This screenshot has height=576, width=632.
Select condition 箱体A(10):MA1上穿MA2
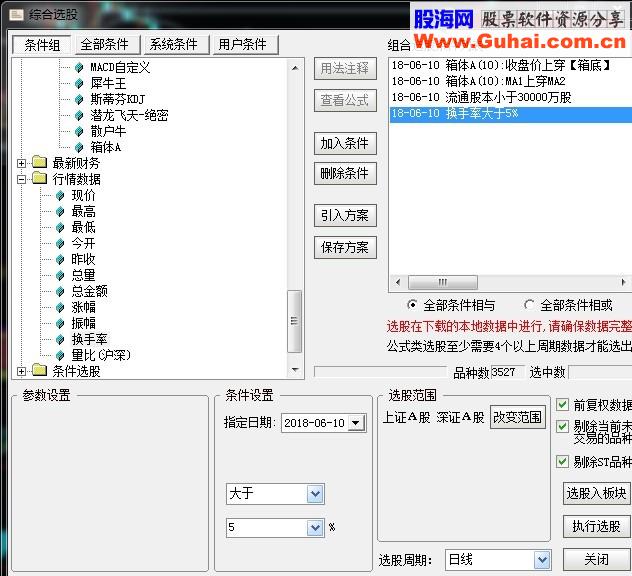[511, 81]
